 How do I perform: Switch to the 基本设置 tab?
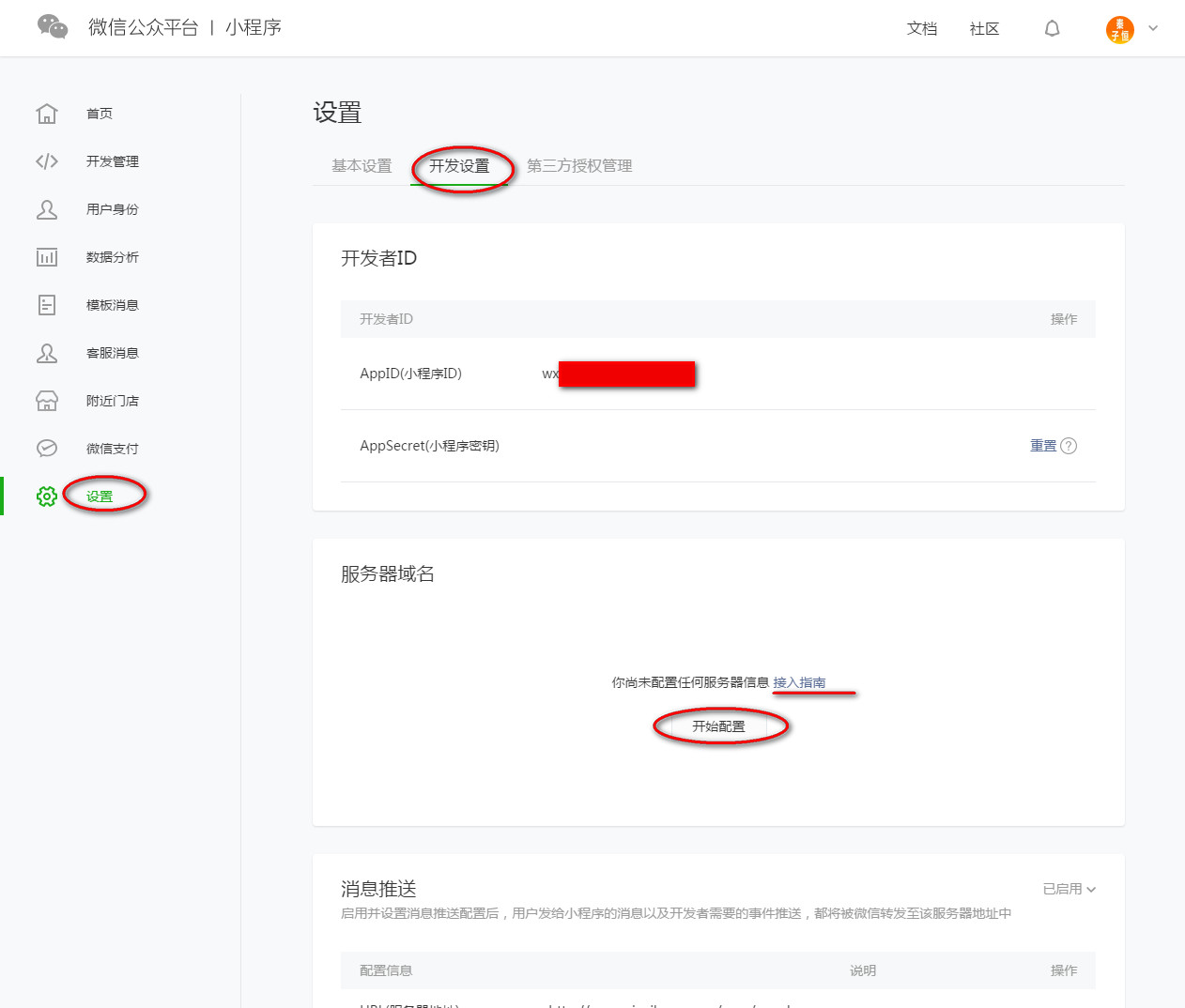[x=362, y=166]
